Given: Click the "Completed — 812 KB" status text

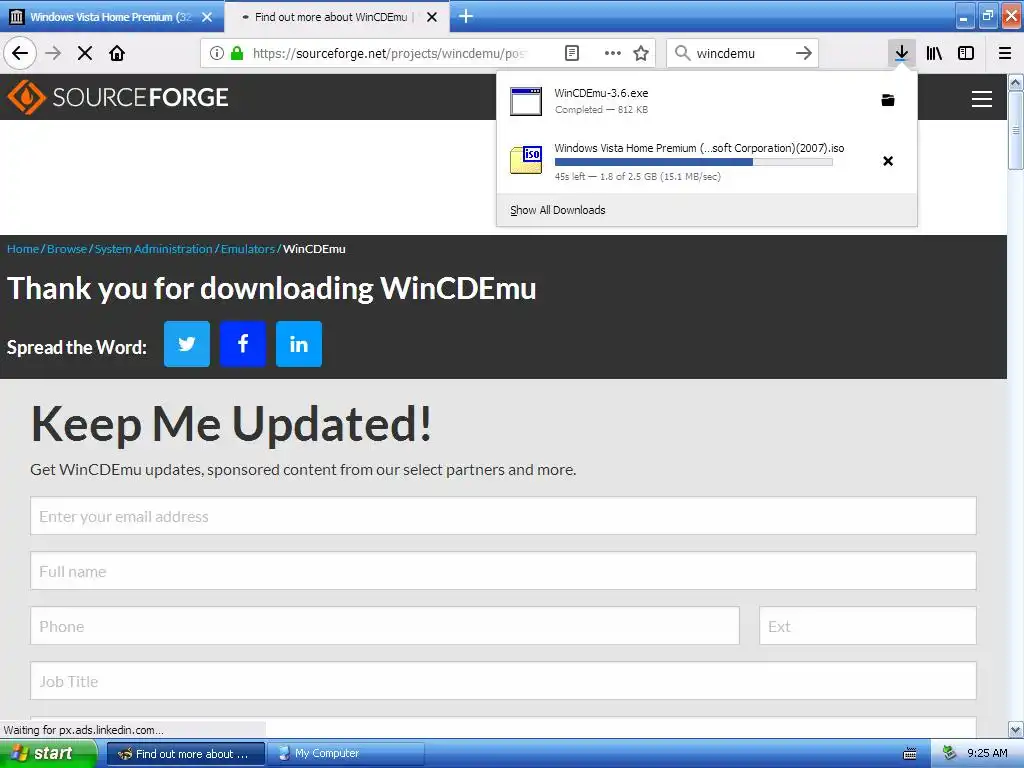Looking at the screenshot, I should pyautogui.click(x=601, y=110).
